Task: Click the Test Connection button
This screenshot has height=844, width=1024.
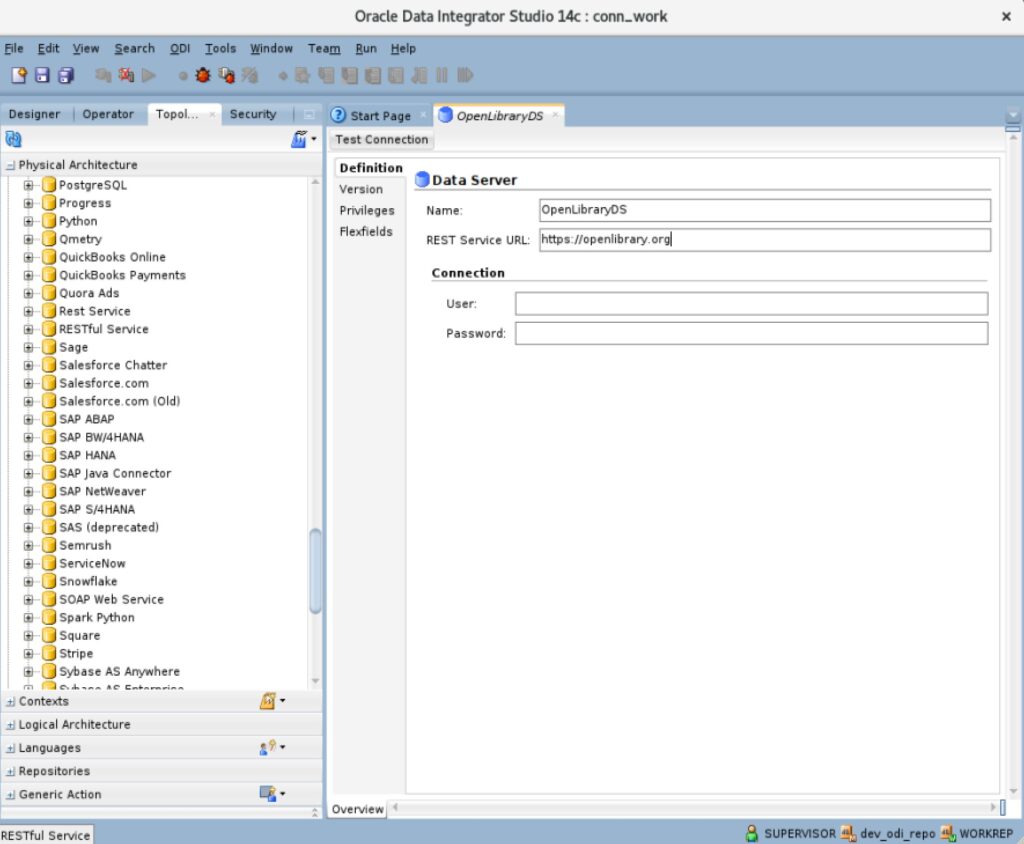Action: pos(381,140)
